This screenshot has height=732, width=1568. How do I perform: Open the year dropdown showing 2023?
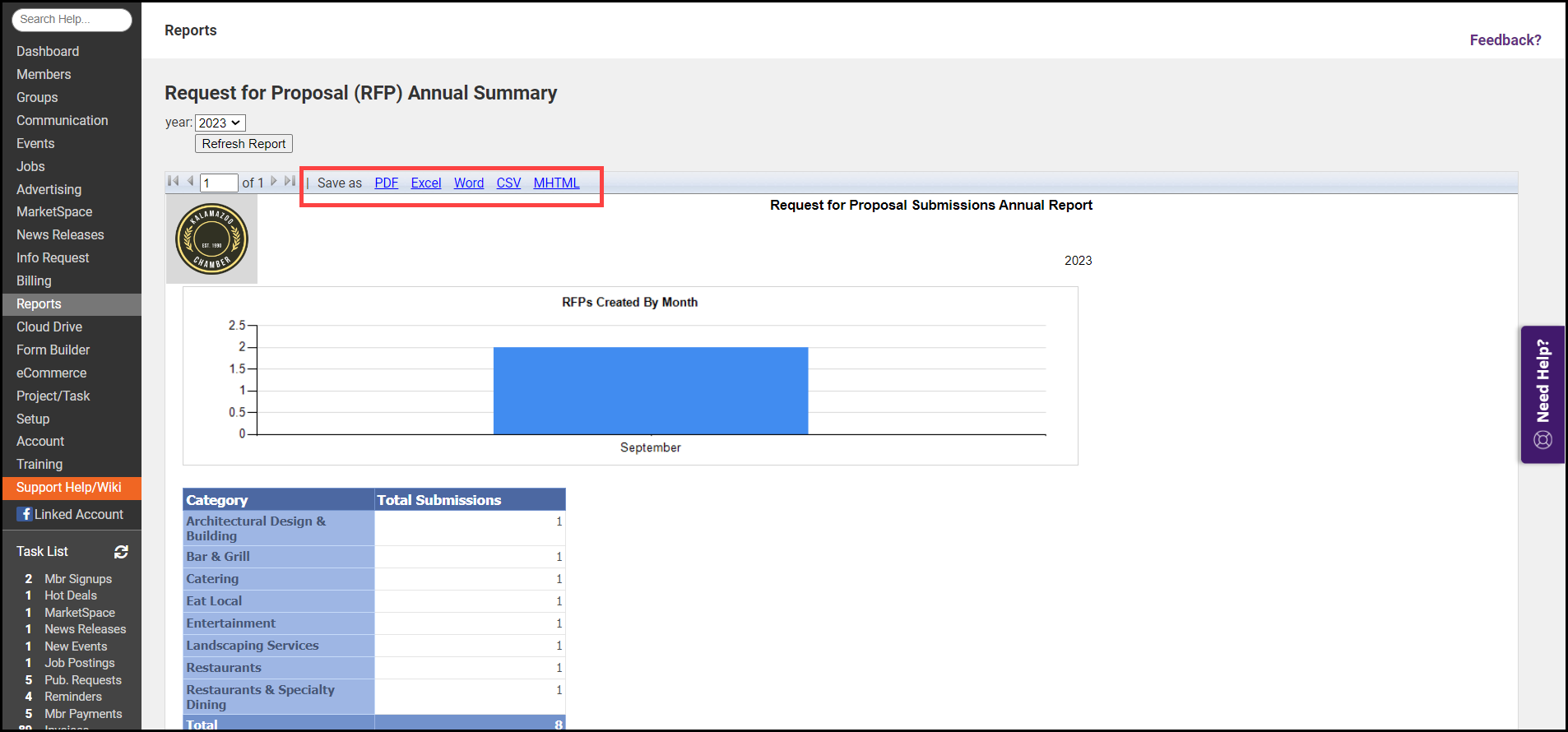click(x=220, y=123)
